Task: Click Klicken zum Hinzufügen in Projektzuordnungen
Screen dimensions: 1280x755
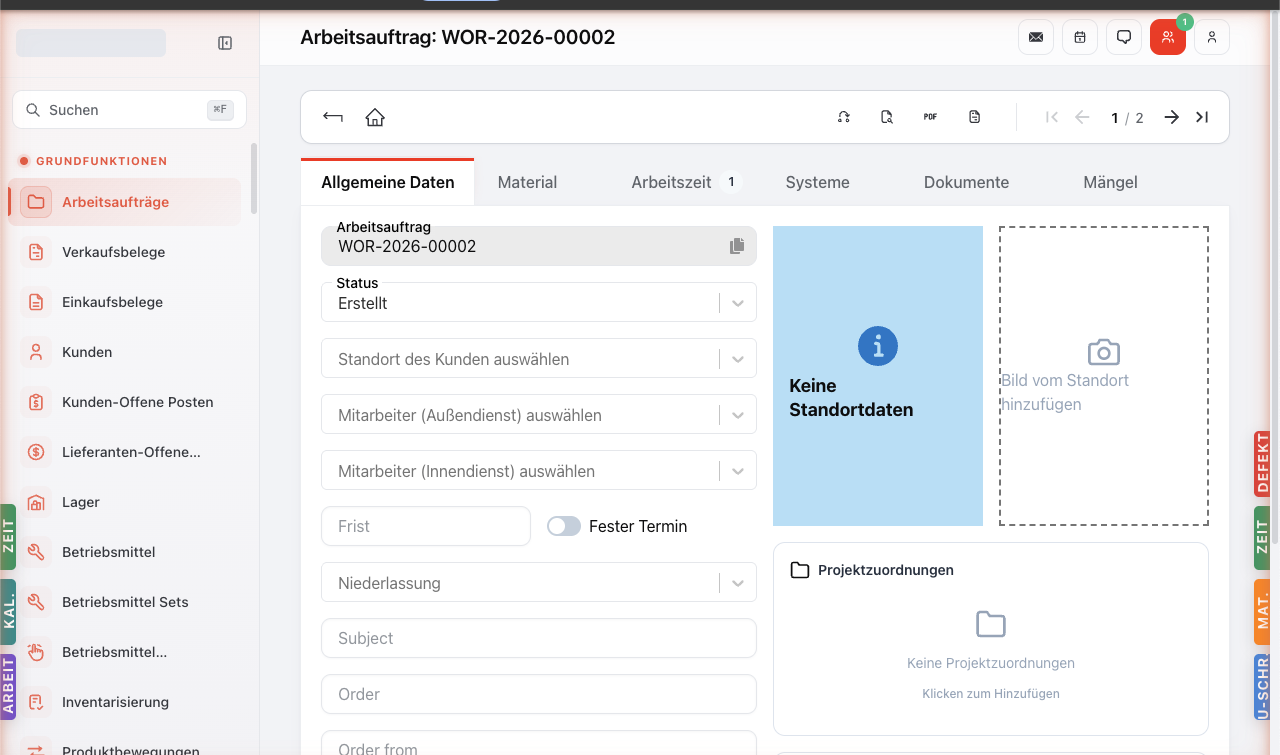Action: pyautogui.click(x=990, y=693)
